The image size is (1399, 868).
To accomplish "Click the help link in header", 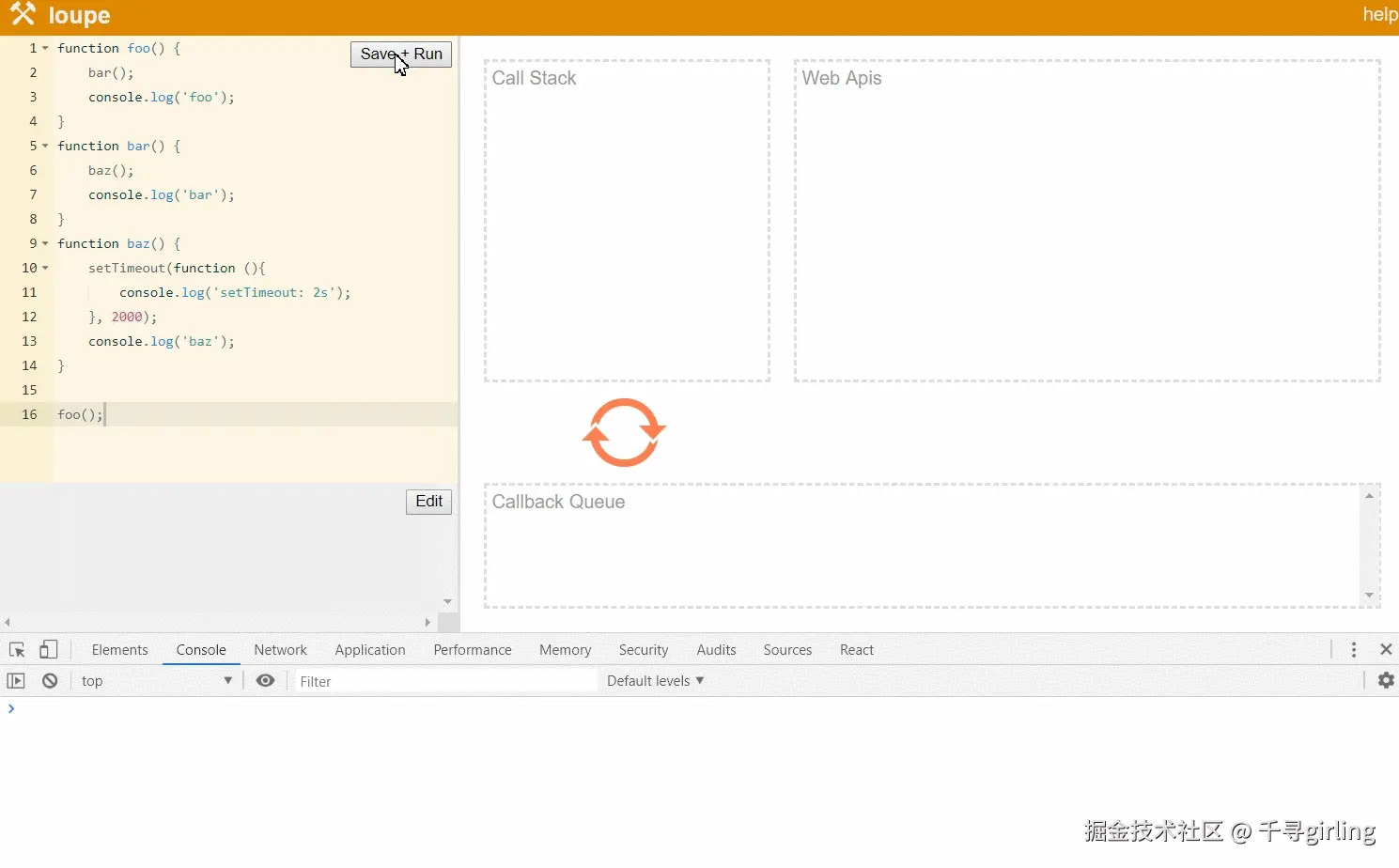I will point(1379,14).
